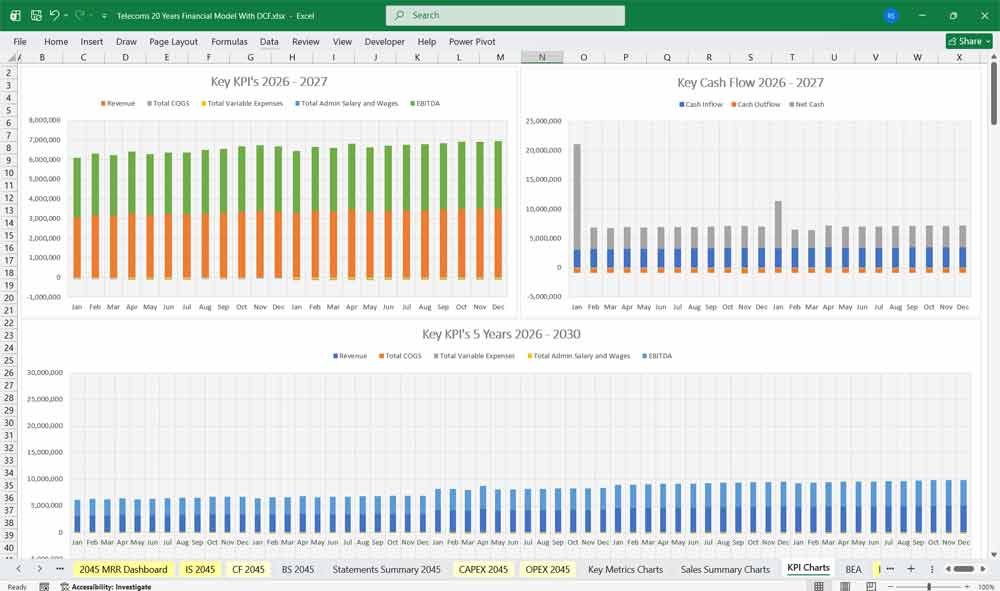Switch to Page Layout view icon
This screenshot has width=1000, height=591.
845,587
